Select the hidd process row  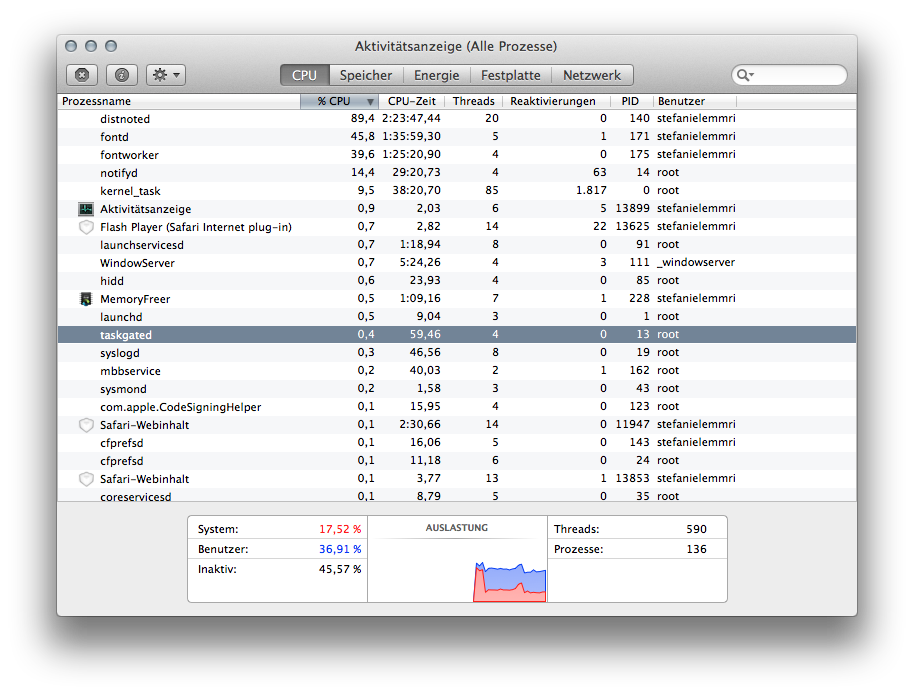457,281
